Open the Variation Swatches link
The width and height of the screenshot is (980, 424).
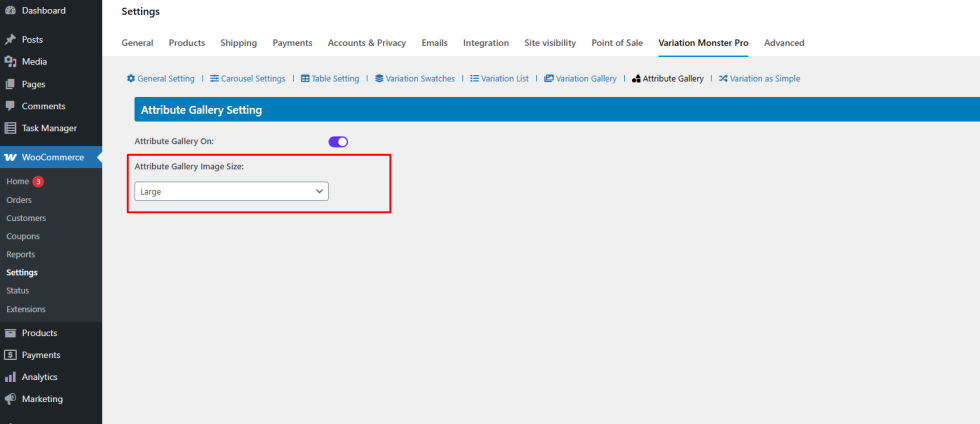(x=415, y=78)
